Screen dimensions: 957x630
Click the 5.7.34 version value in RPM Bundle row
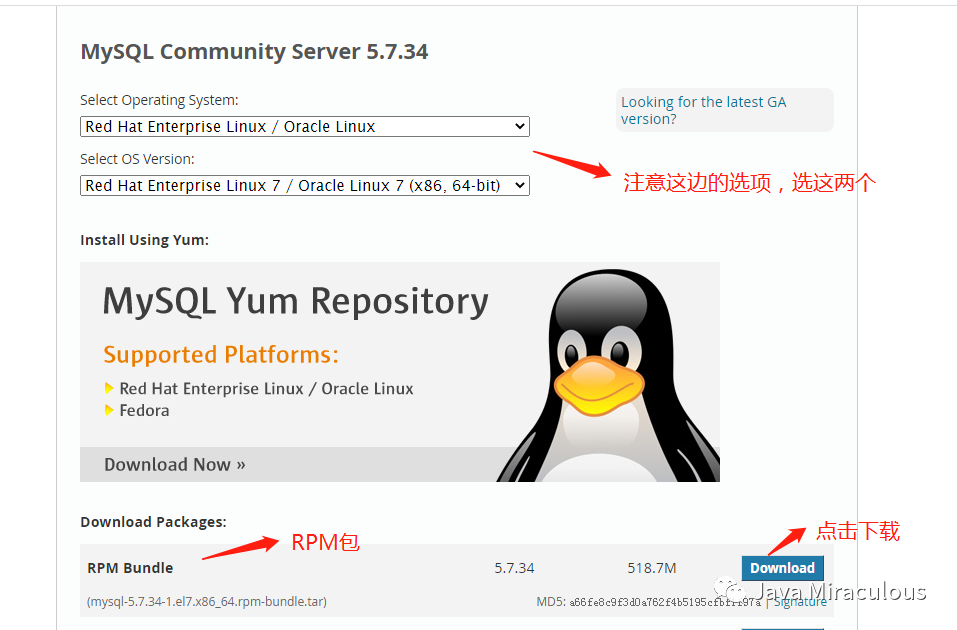[x=514, y=568]
